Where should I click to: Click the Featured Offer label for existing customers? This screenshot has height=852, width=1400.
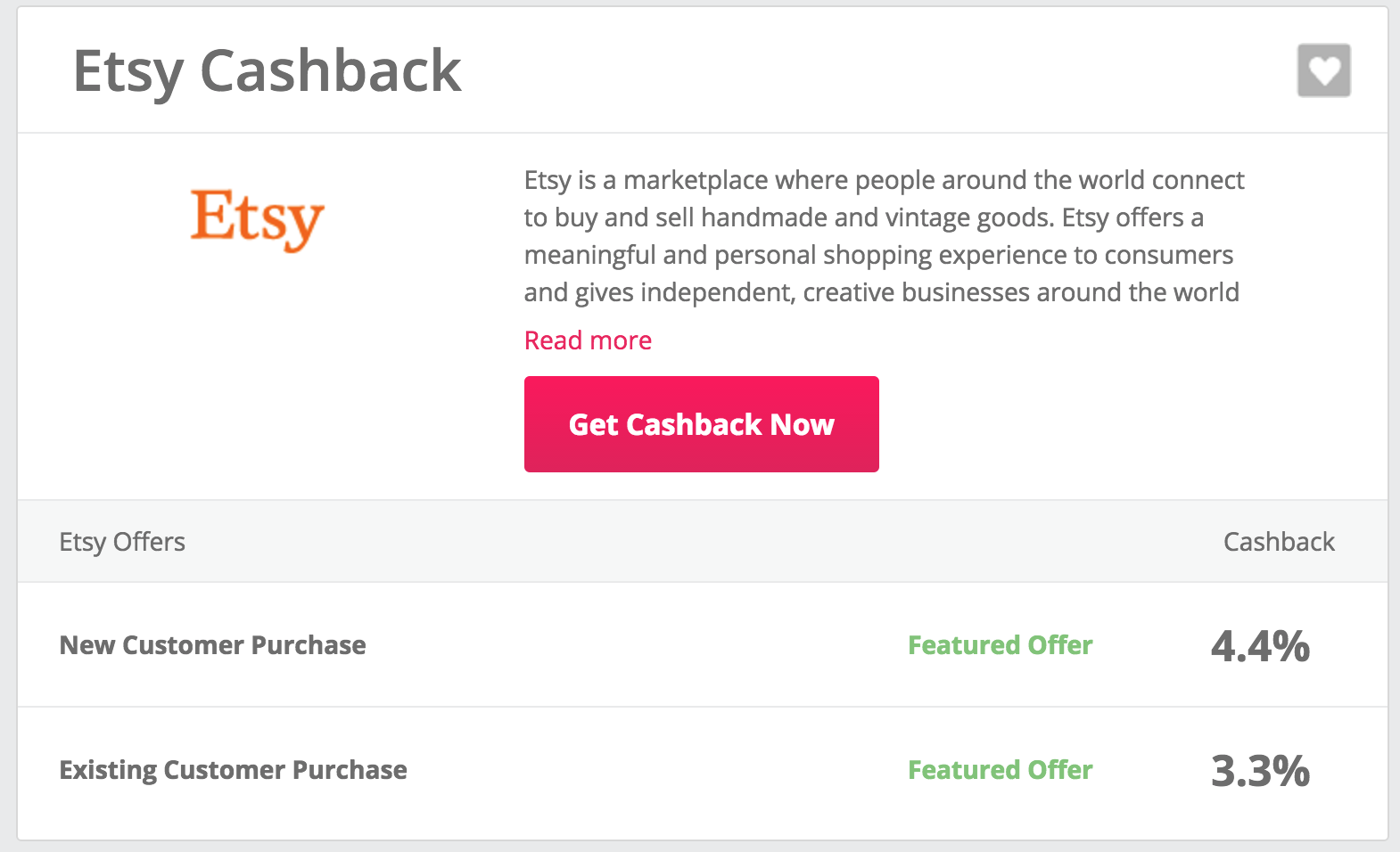coord(1000,770)
